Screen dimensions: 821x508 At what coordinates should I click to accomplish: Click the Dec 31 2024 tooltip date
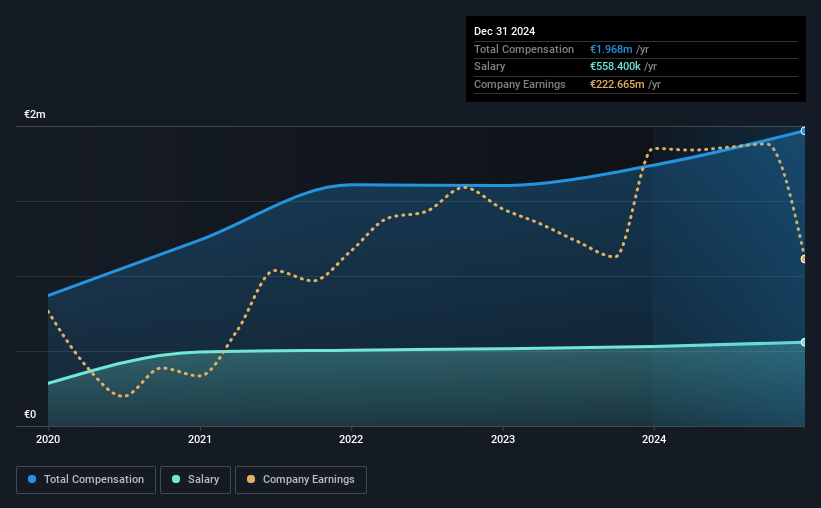(504, 31)
